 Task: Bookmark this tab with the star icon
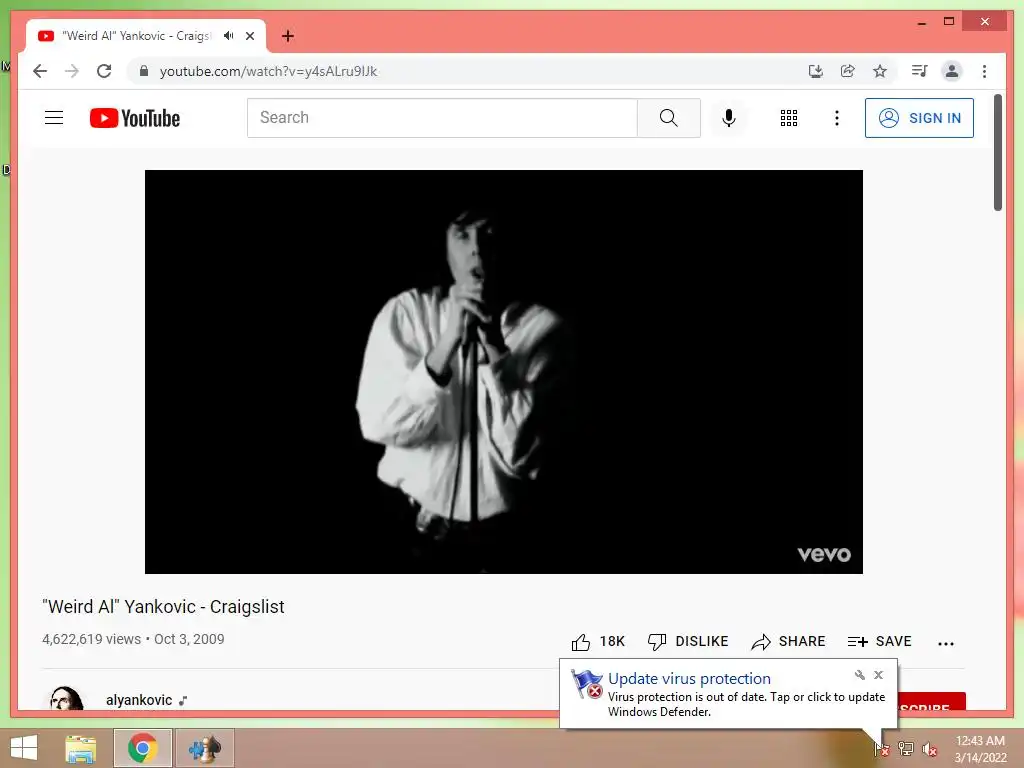click(x=880, y=71)
